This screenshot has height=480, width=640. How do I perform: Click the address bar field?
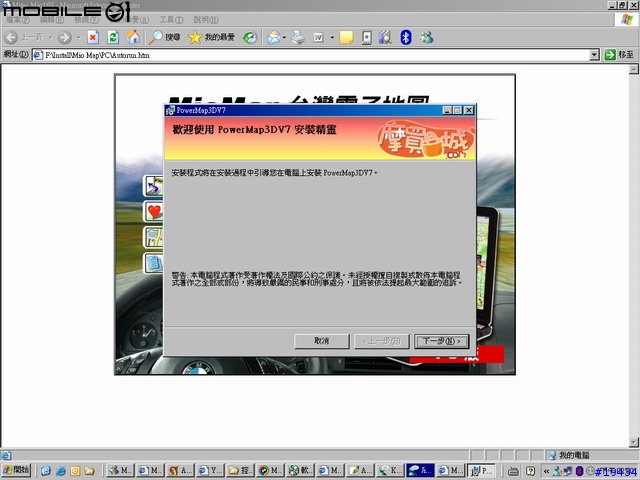pyautogui.click(x=311, y=55)
